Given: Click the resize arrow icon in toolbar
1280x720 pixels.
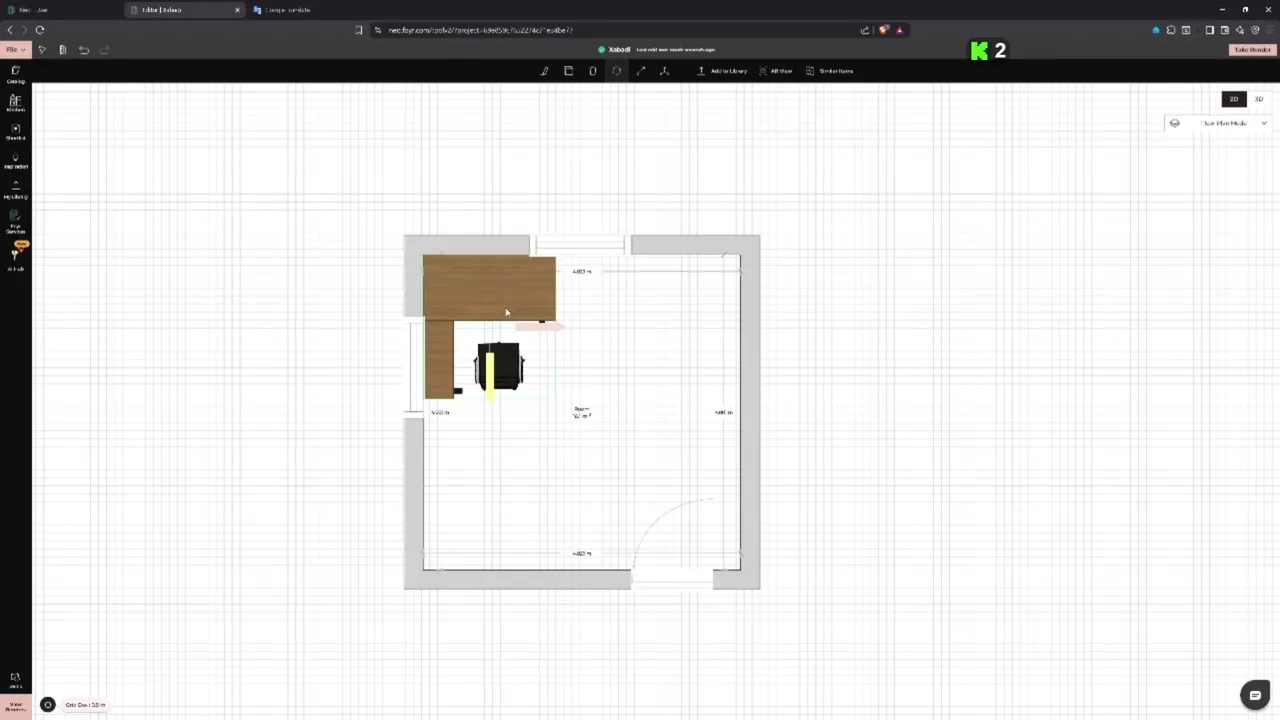Looking at the screenshot, I should click(641, 71).
